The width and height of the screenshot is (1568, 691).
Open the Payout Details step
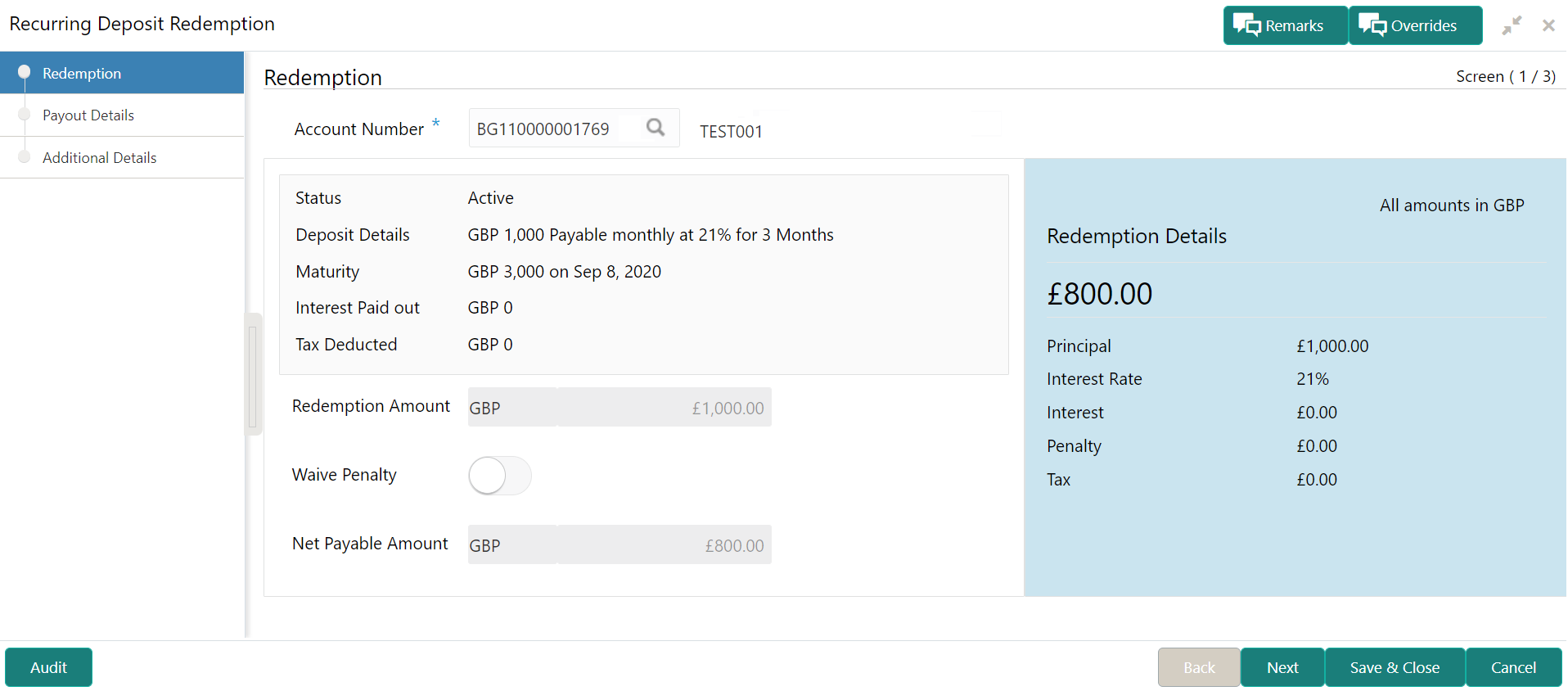click(x=88, y=115)
